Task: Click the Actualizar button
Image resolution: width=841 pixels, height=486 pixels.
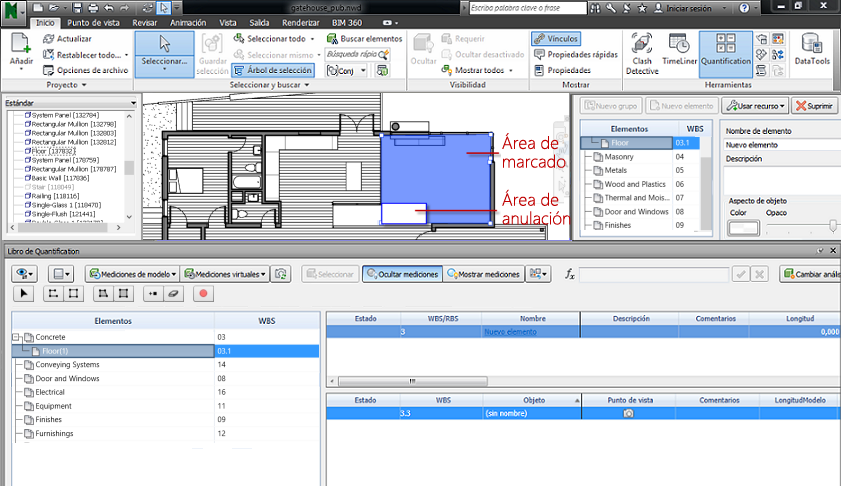Action: click(67, 39)
